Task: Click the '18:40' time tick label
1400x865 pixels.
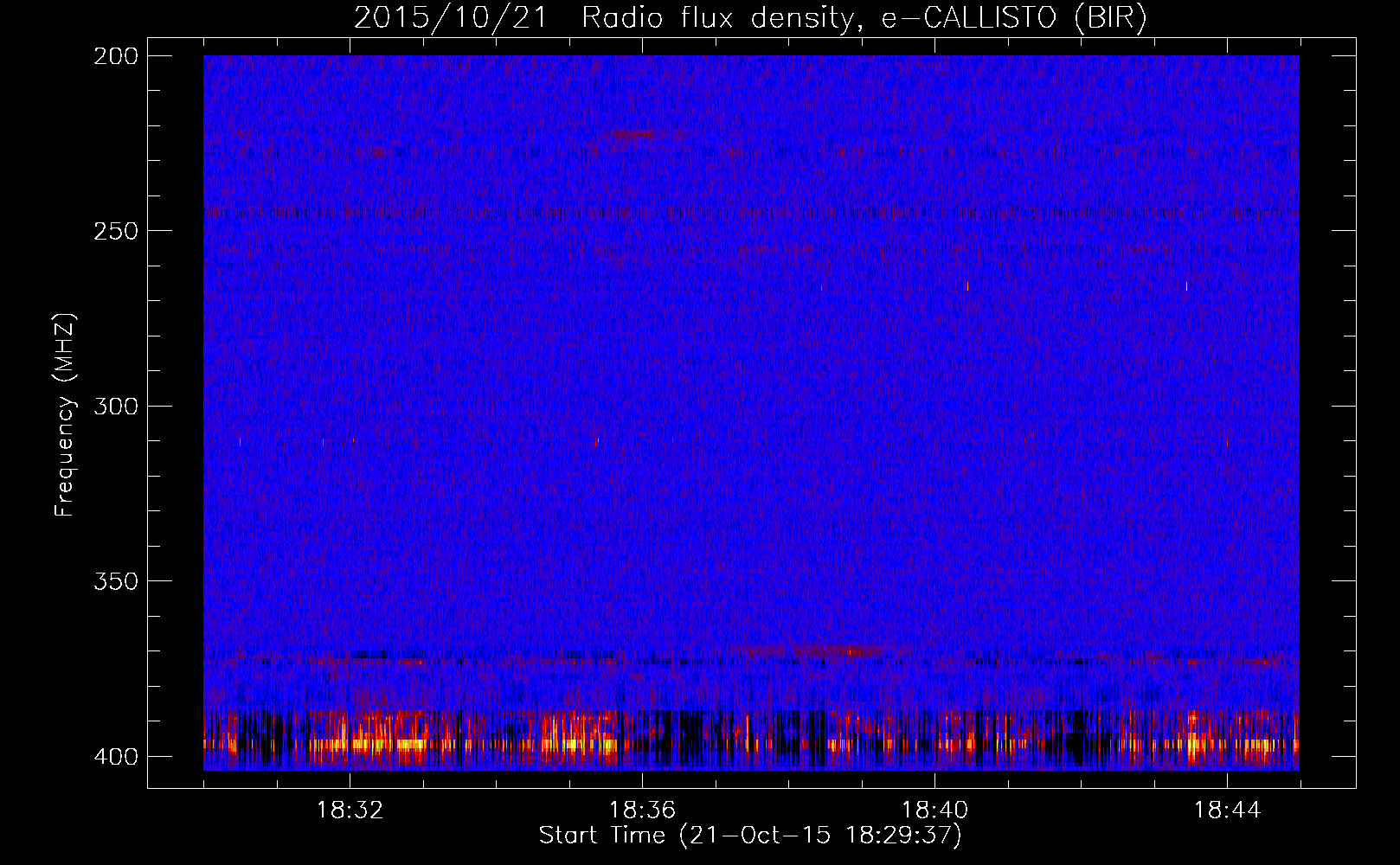Action: (934, 810)
